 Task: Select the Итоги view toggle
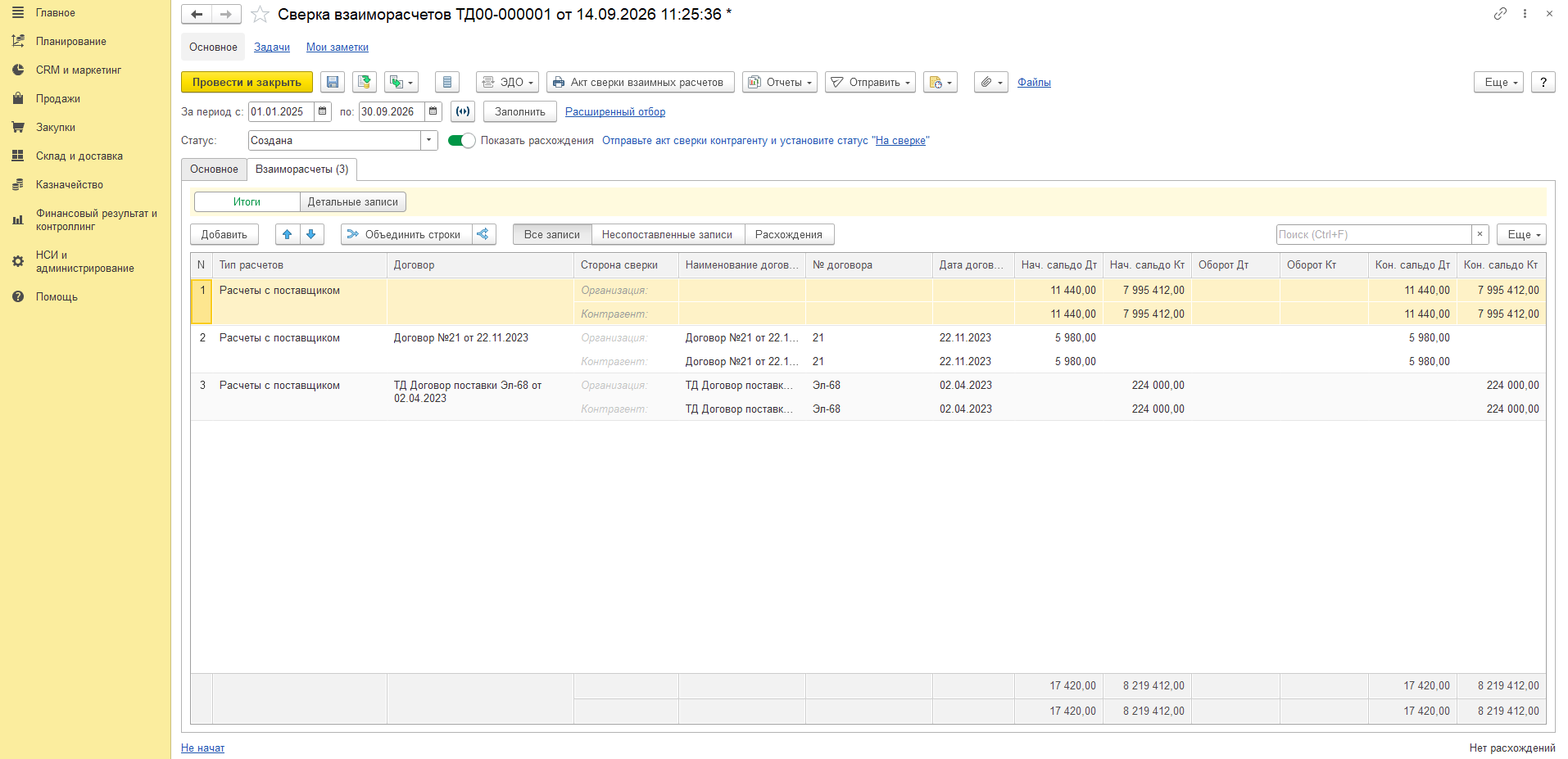click(x=247, y=201)
